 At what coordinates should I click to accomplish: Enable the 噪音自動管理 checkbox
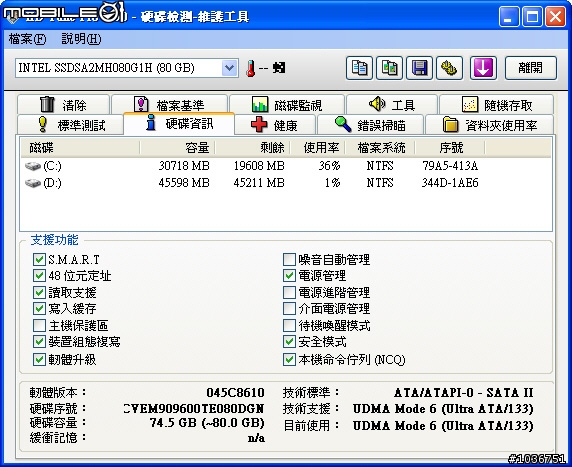[x=289, y=259]
